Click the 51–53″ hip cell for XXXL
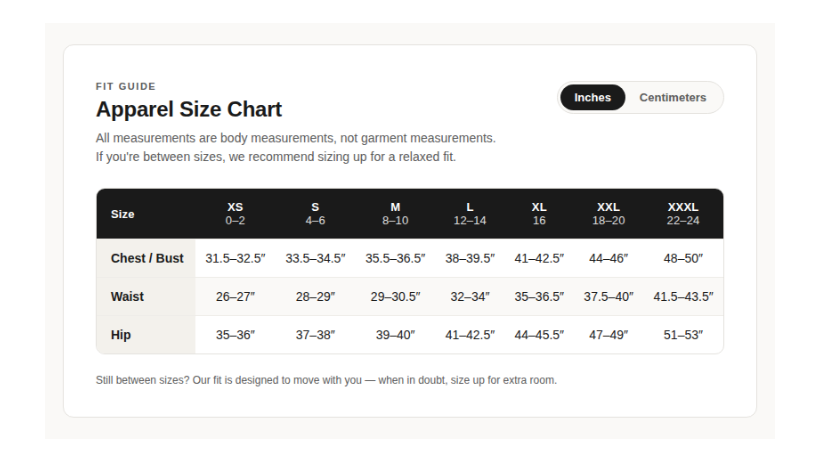The width and height of the screenshot is (820, 462). [x=683, y=335]
